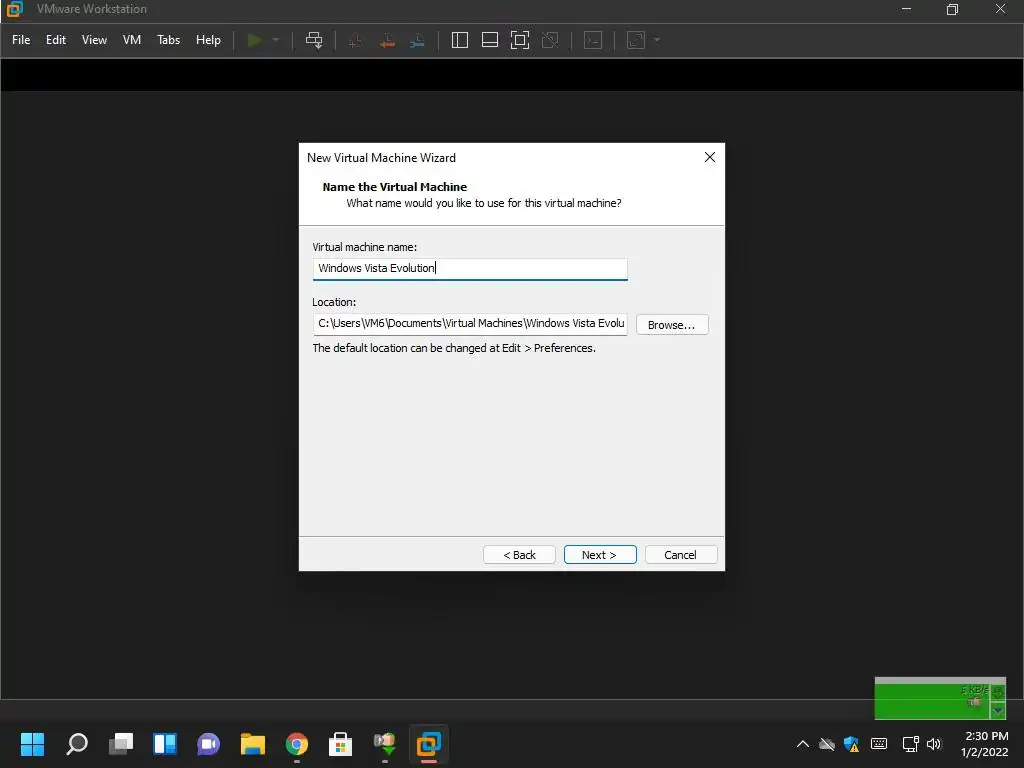Click the installer taskbar icon with green arrow
This screenshot has width=1024, height=768.
(385, 744)
